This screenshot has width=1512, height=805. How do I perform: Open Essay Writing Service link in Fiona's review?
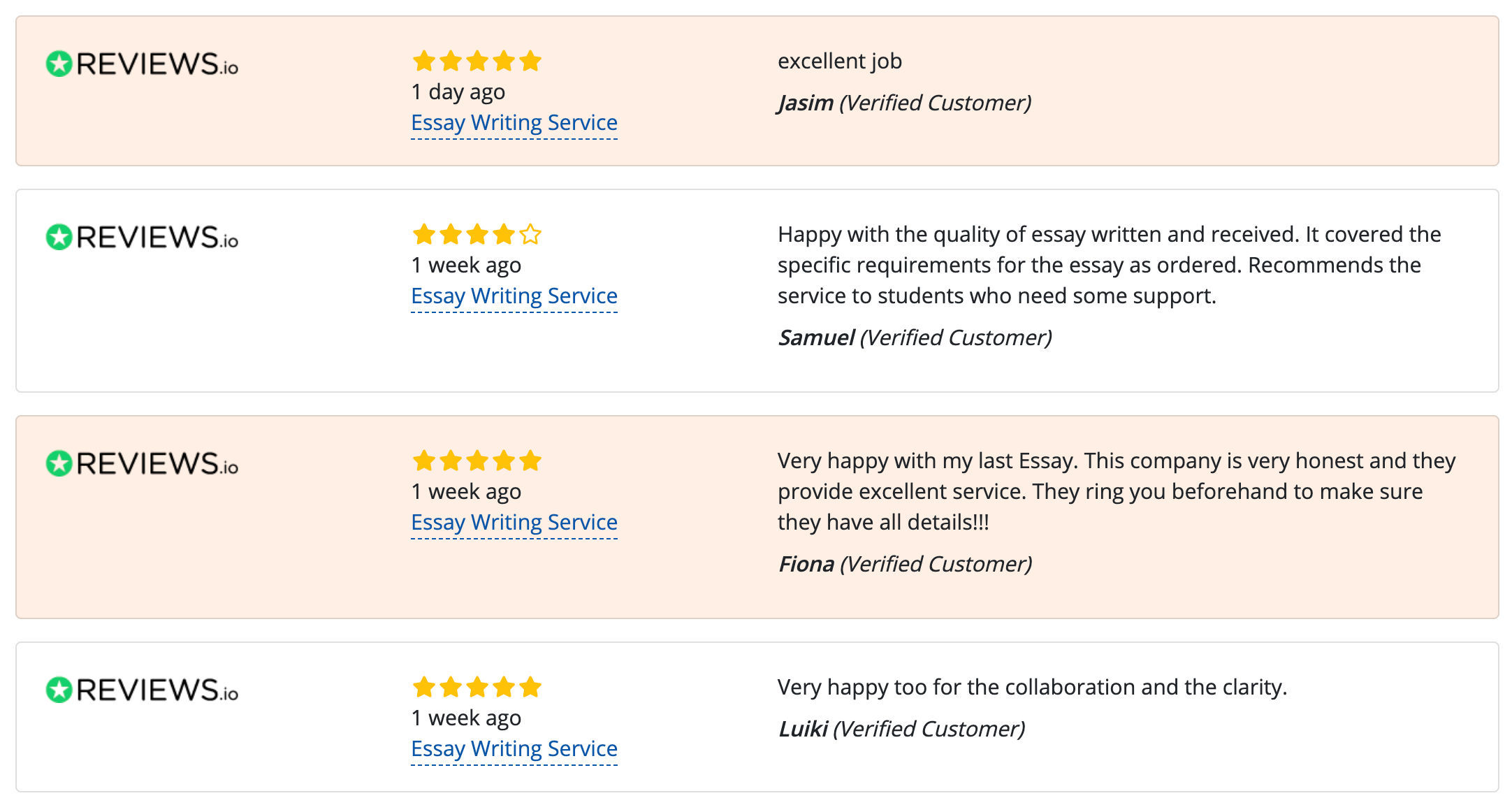tap(514, 523)
